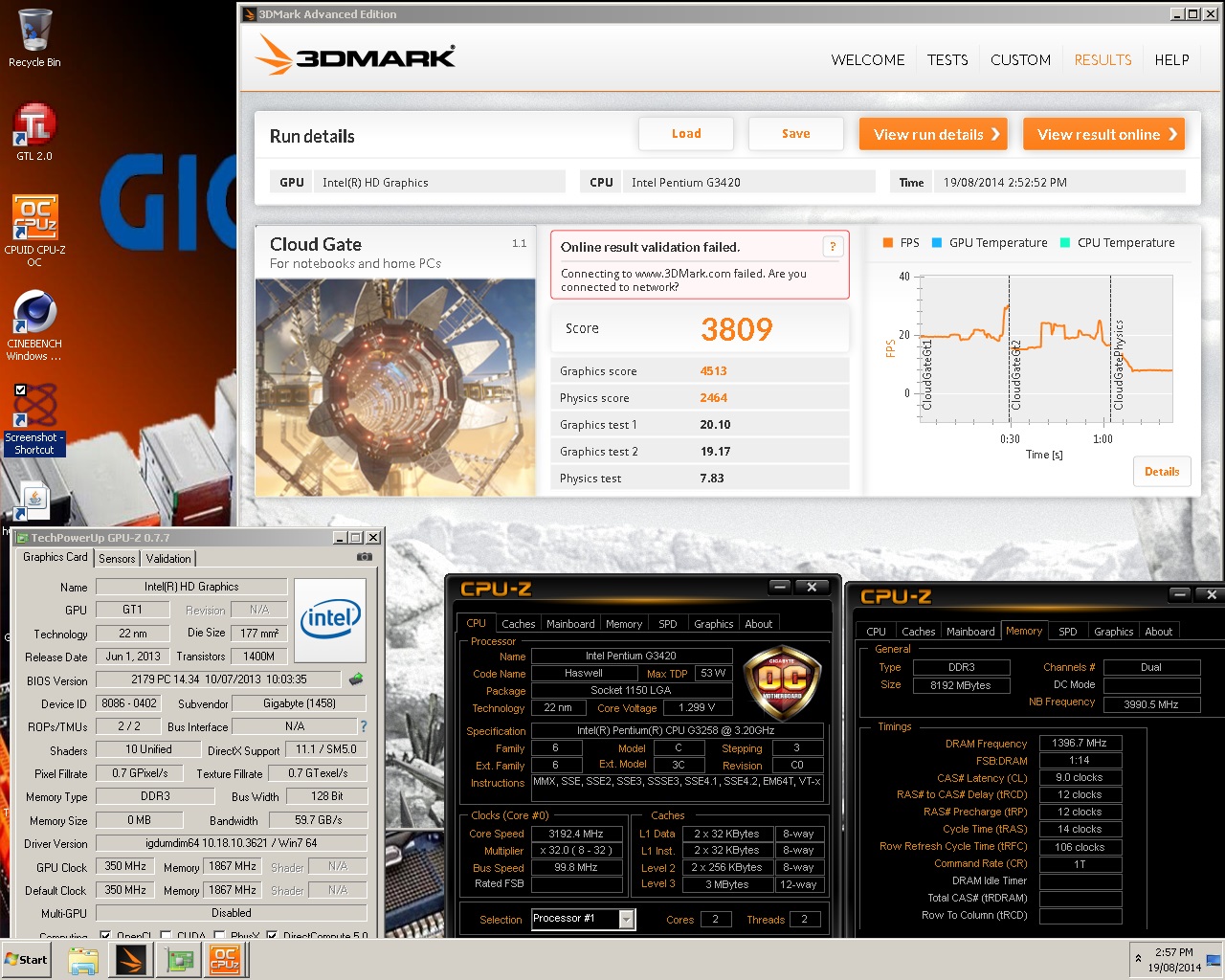
Task: Select the Screenshot - Shortcut desktop icon
Action: click(x=34, y=419)
